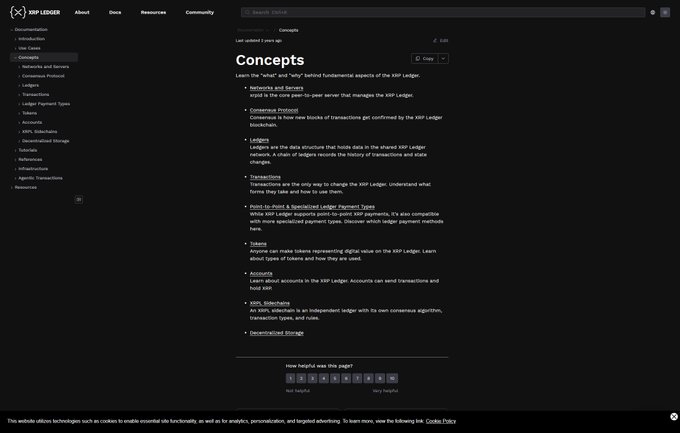Expand Ledgers in the sidebar
Viewport: 680px width, 433px height.
click(x=30, y=85)
